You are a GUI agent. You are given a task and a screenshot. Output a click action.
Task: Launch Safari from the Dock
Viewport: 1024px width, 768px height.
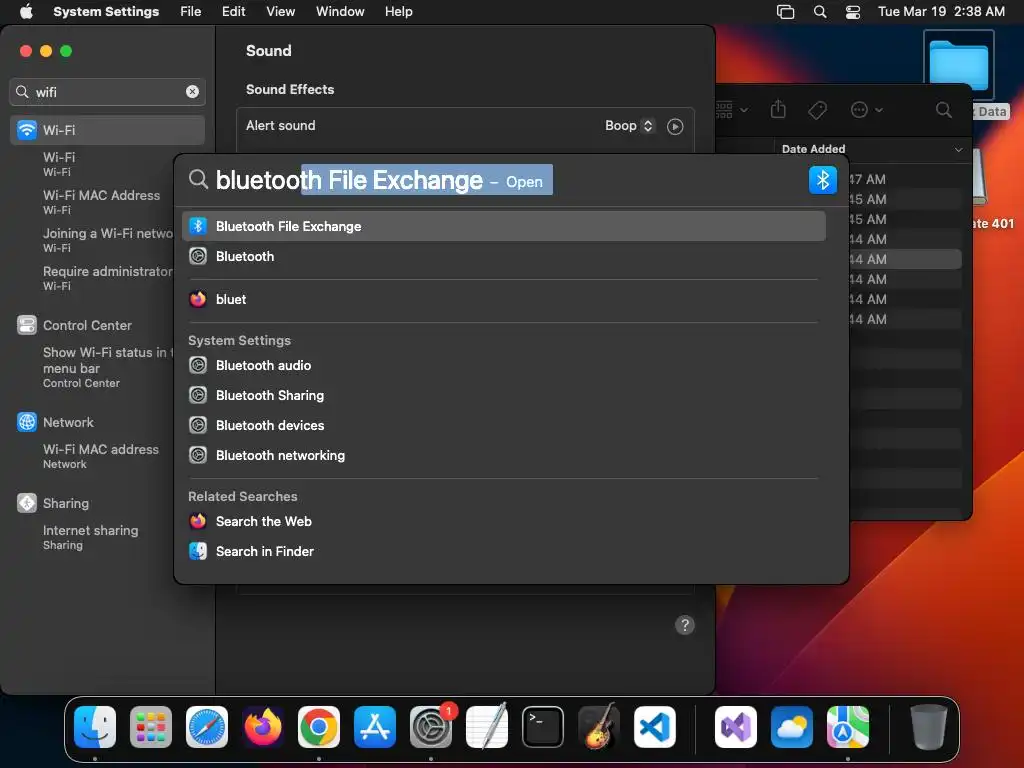point(207,727)
